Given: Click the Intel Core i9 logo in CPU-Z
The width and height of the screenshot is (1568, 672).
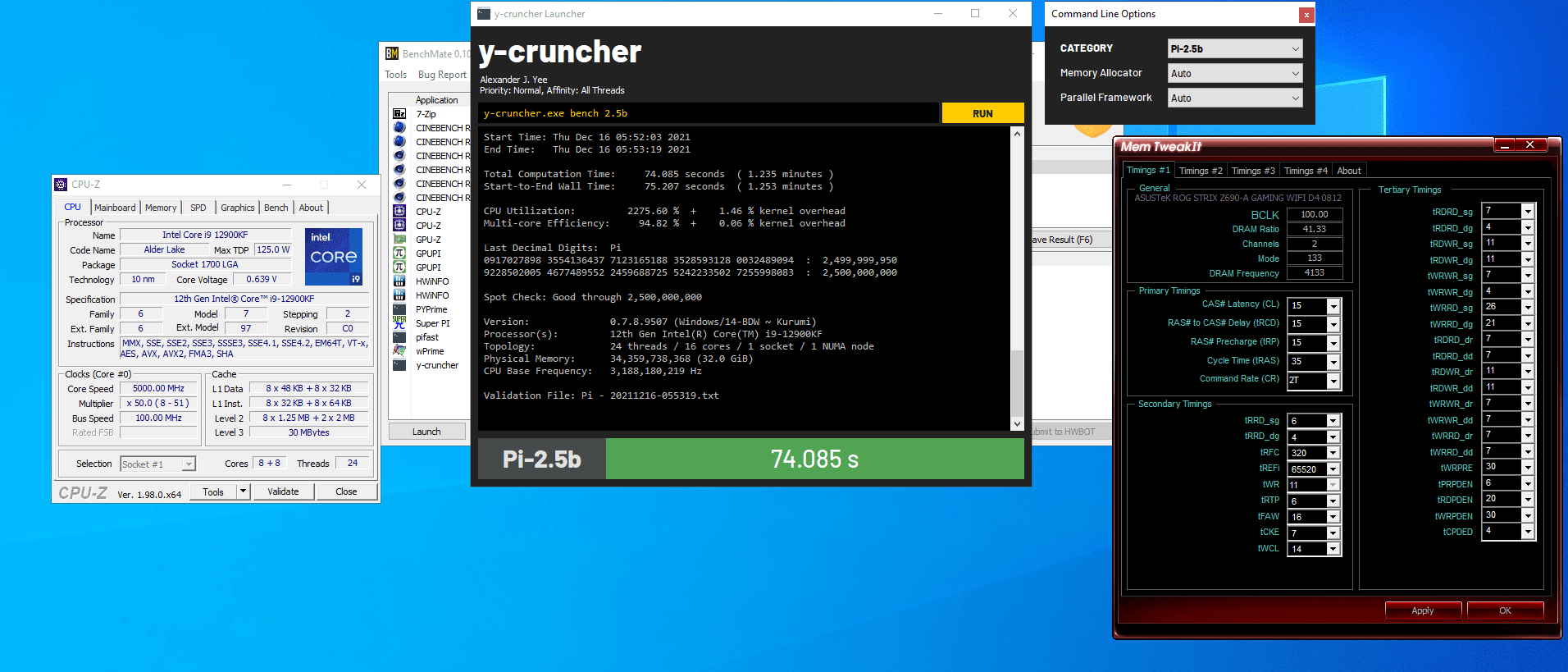Looking at the screenshot, I should (334, 257).
